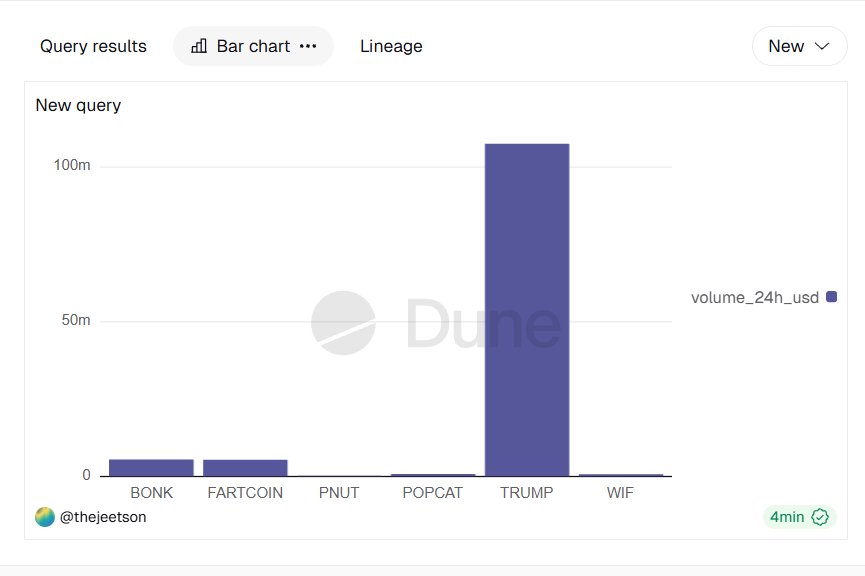Click the bar chart icon in tab
Screen dimensions: 865x576
coord(199,46)
